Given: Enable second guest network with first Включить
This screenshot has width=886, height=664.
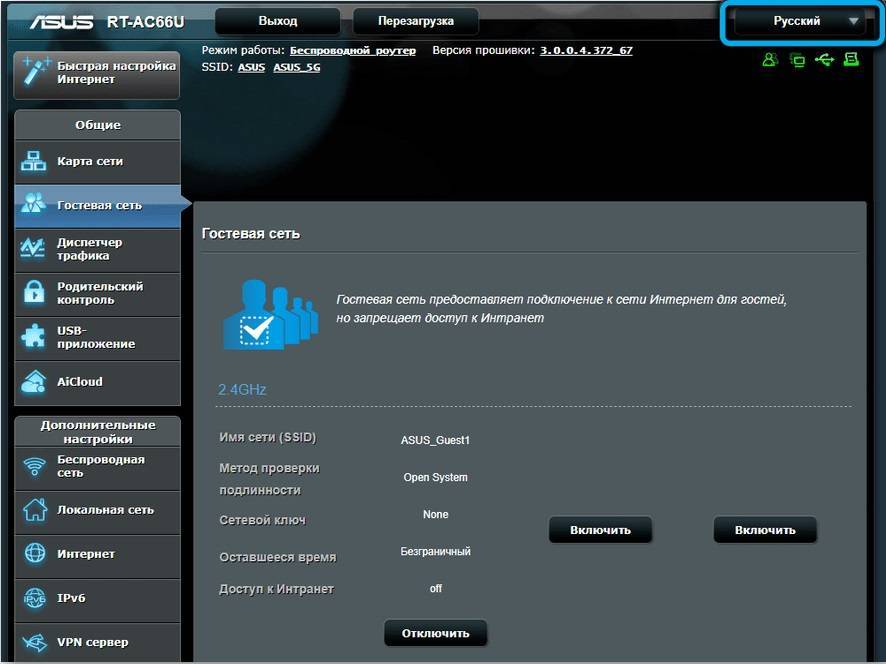Looking at the screenshot, I should [x=600, y=530].
